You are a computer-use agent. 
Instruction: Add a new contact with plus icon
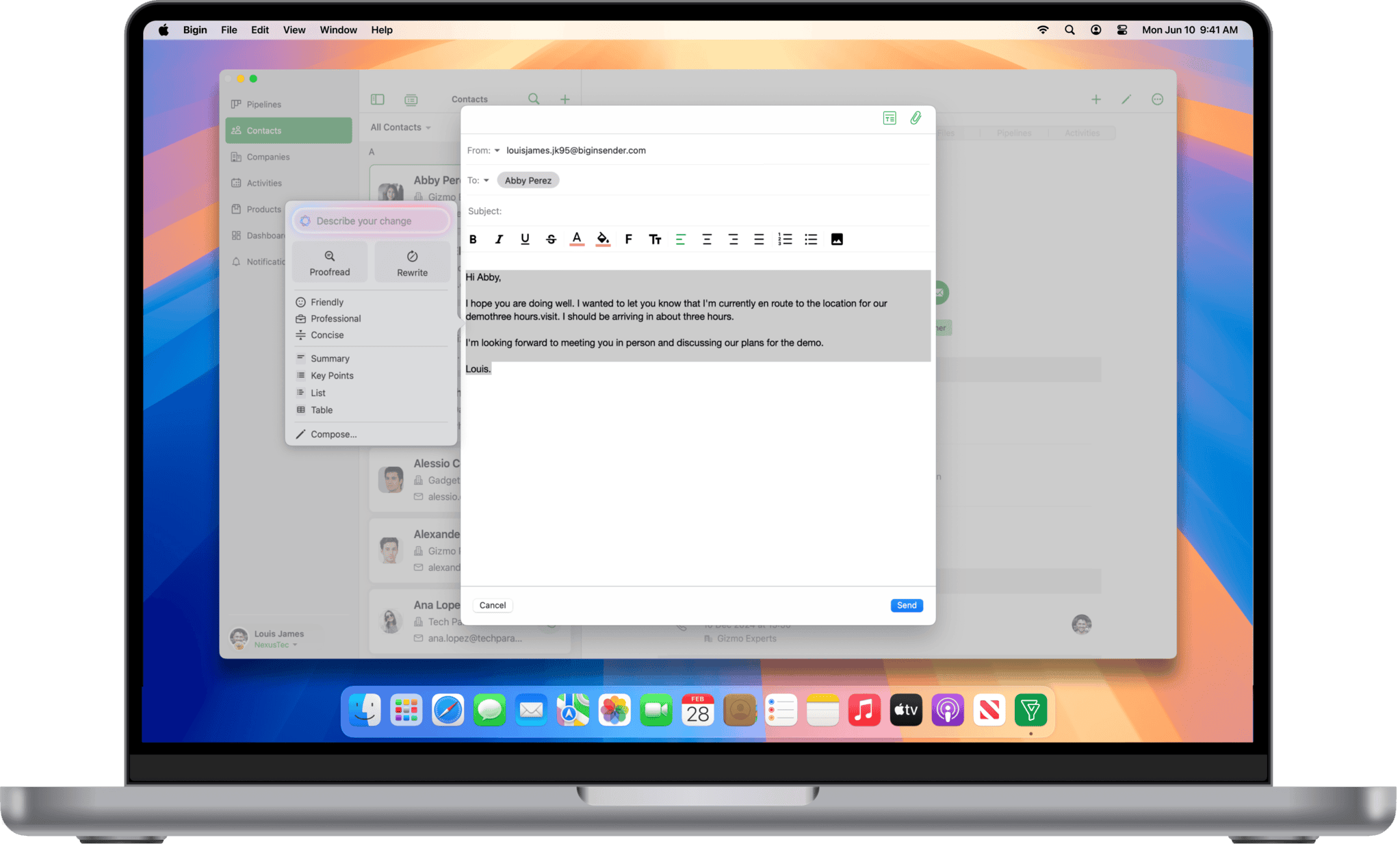pos(565,100)
